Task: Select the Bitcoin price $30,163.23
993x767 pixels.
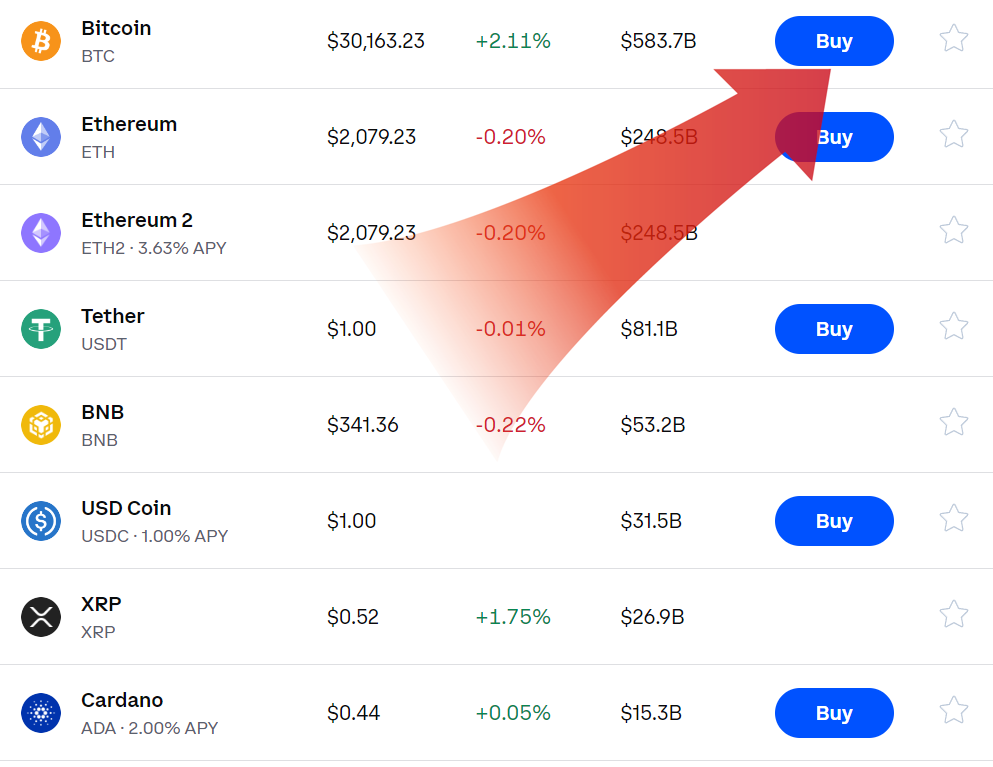Action: pyautogui.click(x=375, y=41)
